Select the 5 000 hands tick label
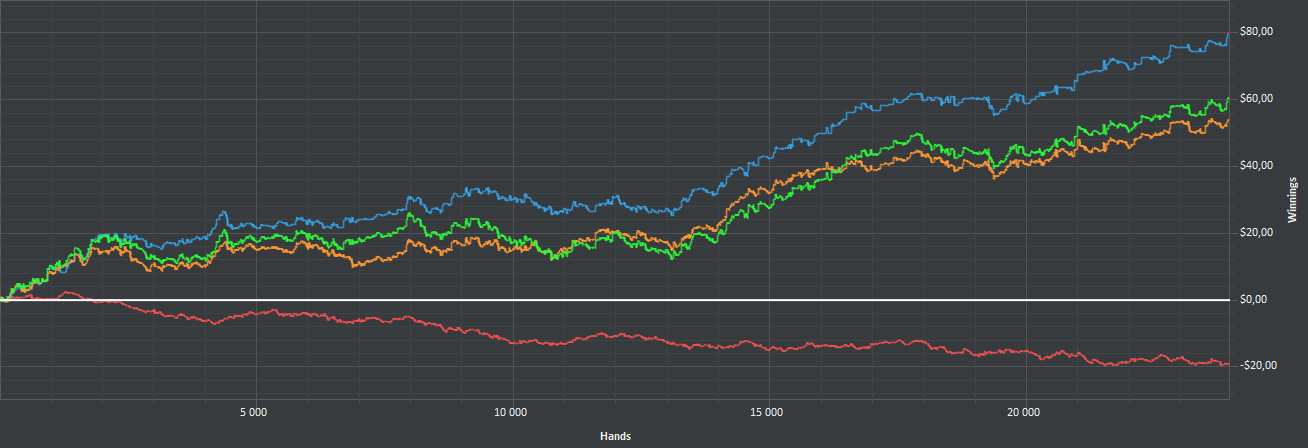This screenshot has width=1308, height=448. pos(254,412)
